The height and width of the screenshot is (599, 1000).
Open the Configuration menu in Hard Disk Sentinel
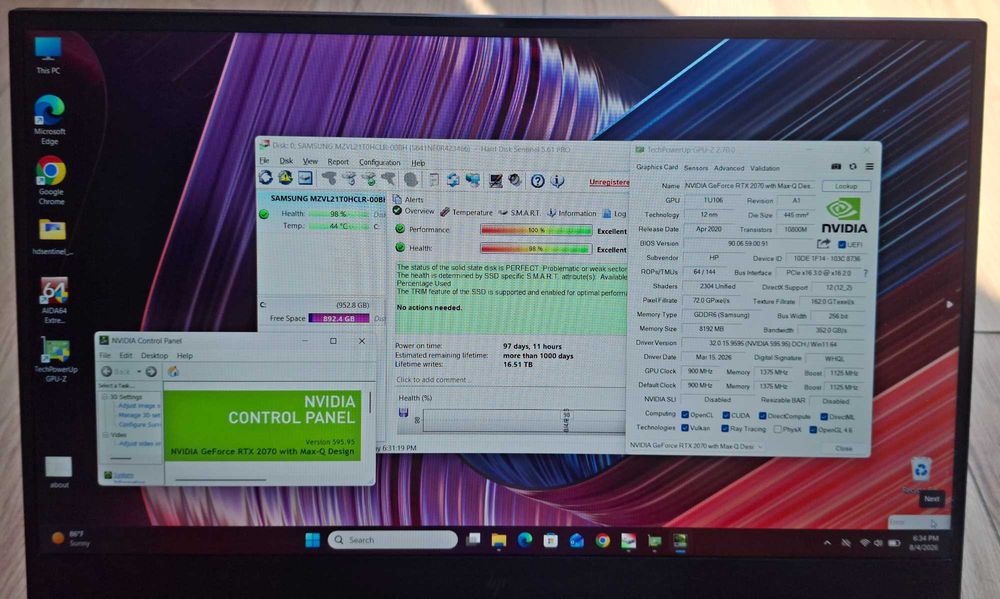(379, 163)
